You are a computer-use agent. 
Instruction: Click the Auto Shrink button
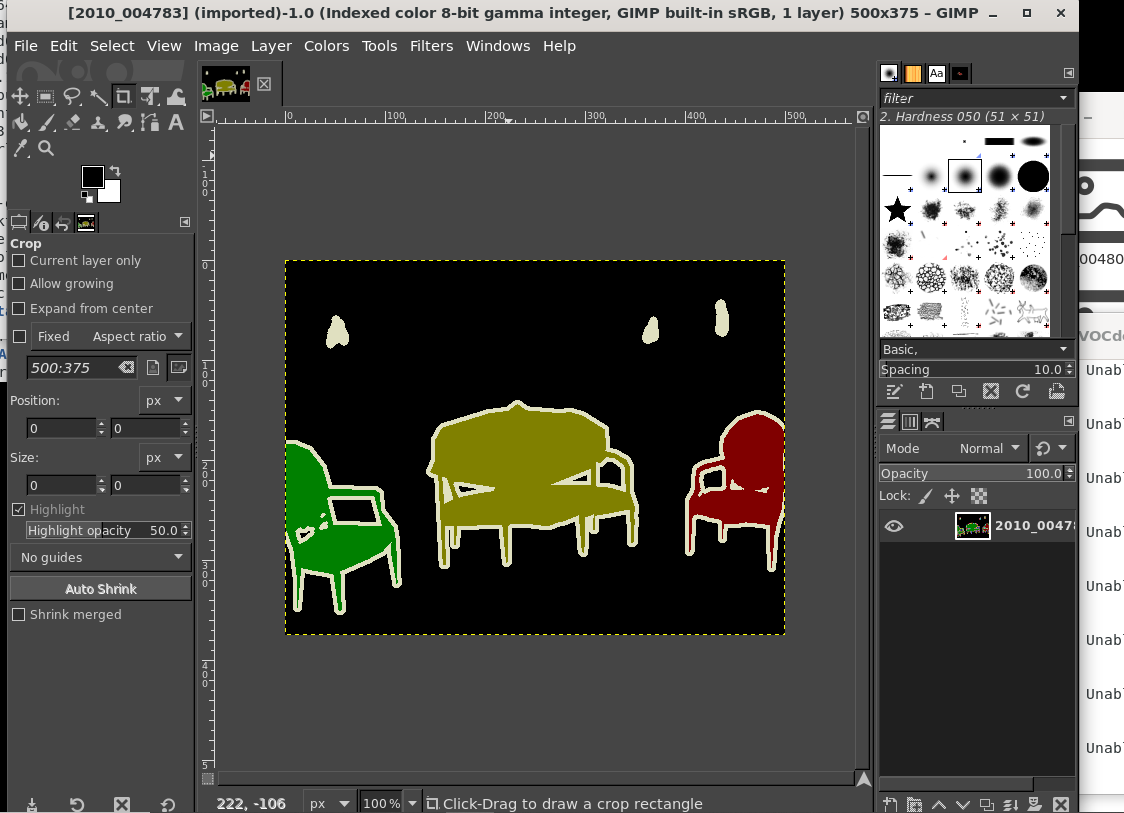pyautogui.click(x=100, y=589)
